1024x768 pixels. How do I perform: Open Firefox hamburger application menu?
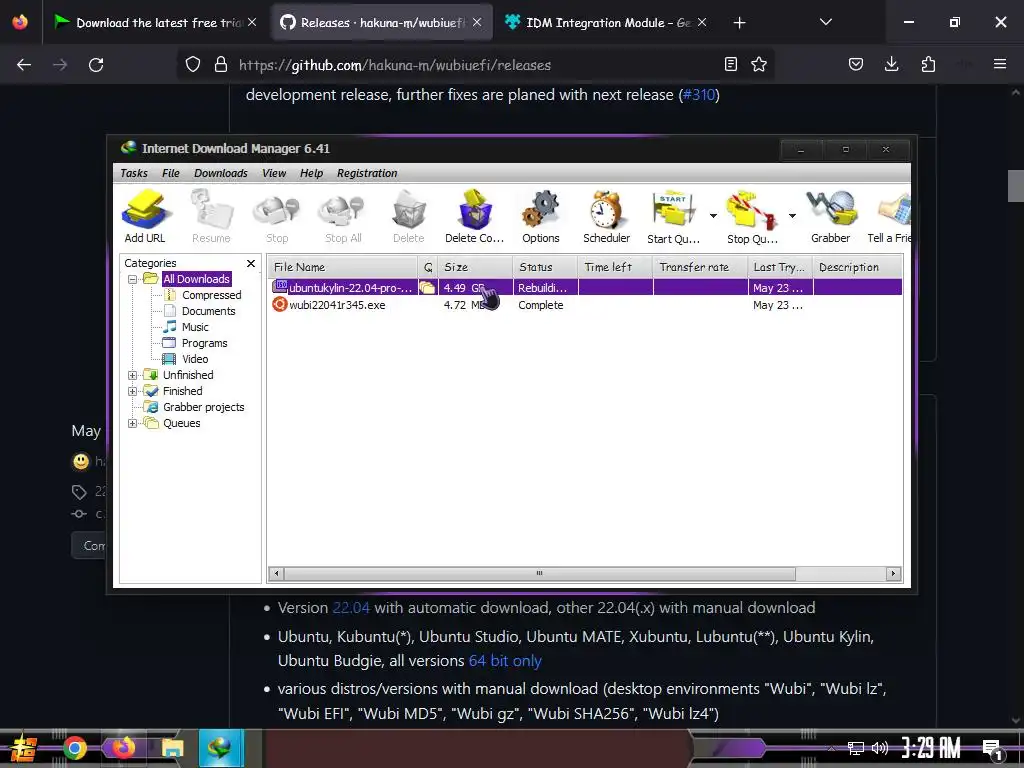point(1000,64)
